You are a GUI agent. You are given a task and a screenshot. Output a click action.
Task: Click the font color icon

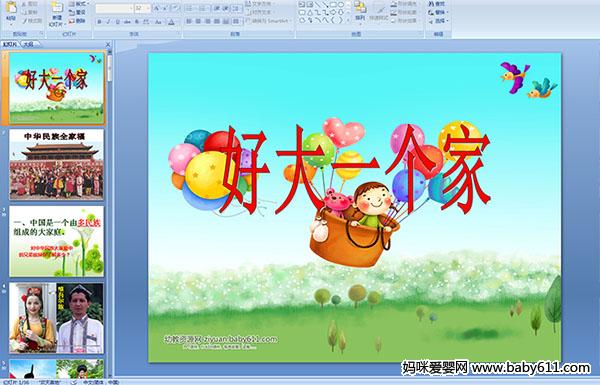coord(171,22)
